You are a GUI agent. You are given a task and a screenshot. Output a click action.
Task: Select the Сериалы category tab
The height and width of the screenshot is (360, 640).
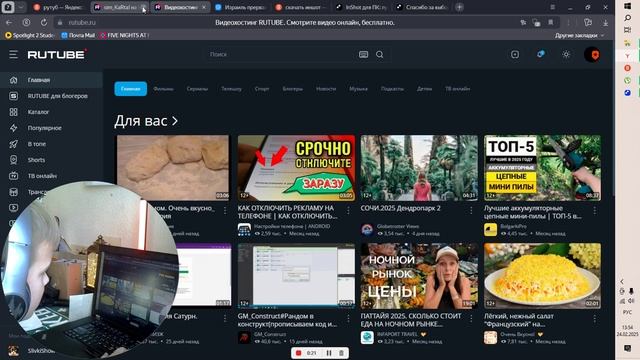coord(197,89)
